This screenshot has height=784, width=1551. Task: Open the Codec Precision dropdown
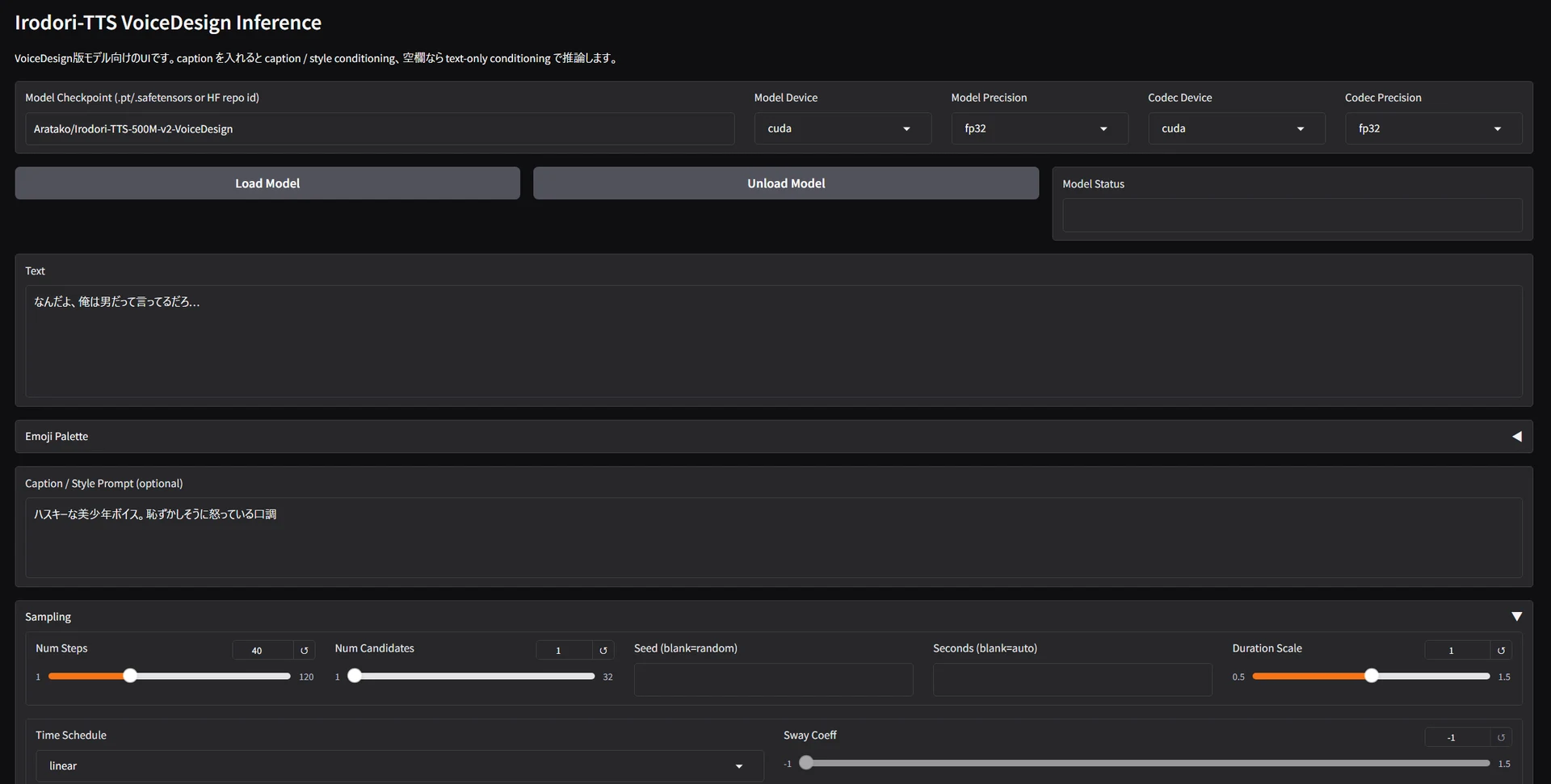1434,129
